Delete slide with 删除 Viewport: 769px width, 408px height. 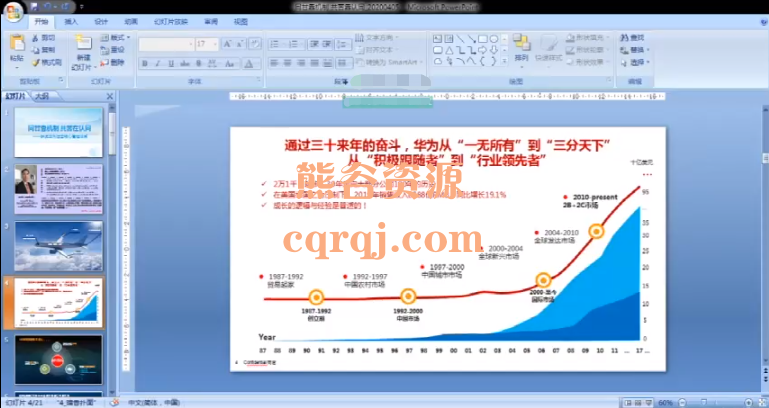coord(112,62)
